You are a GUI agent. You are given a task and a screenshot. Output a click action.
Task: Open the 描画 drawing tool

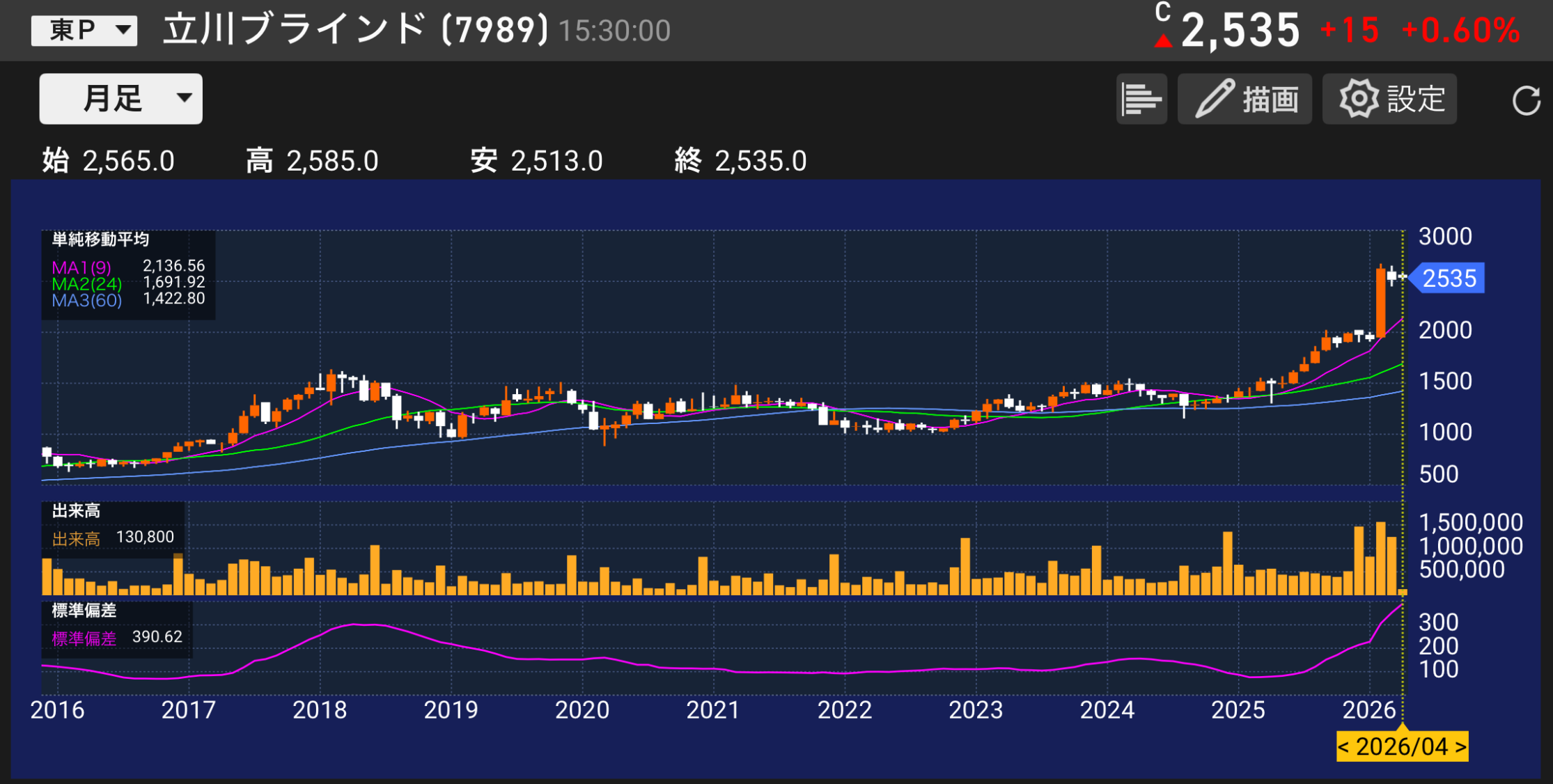coord(1244,98)
